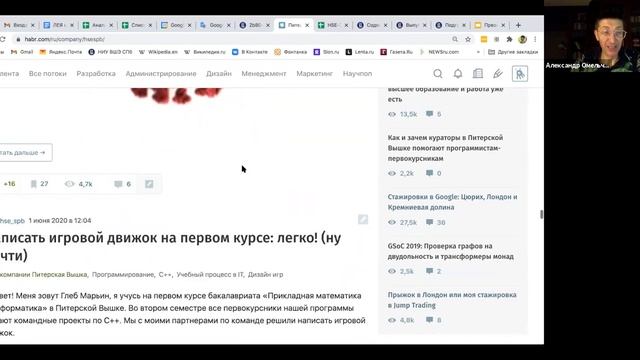Open the tracker list icon next to bell
640x360 pixels.
478,74
